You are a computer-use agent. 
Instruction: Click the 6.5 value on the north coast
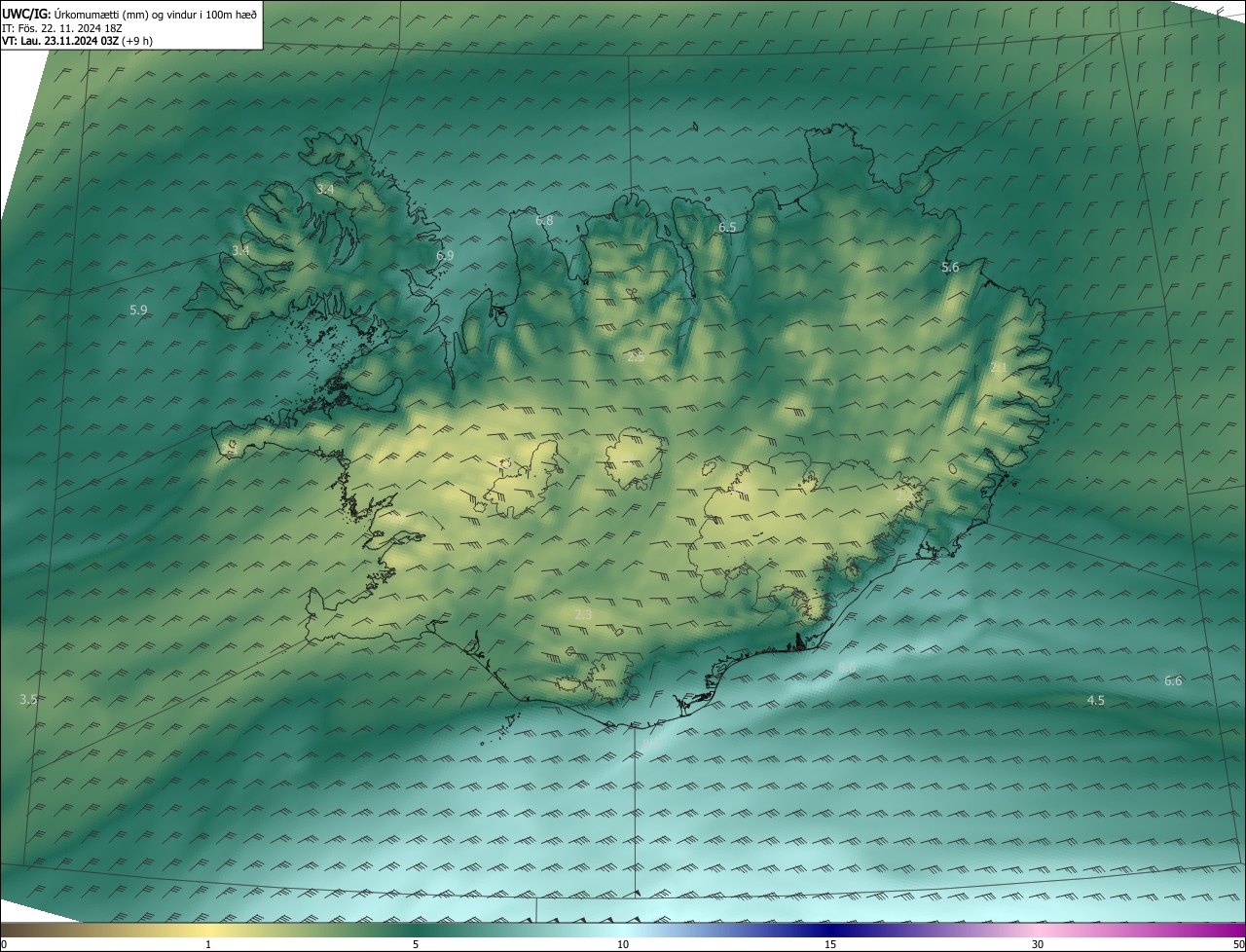tap(727, 227)
